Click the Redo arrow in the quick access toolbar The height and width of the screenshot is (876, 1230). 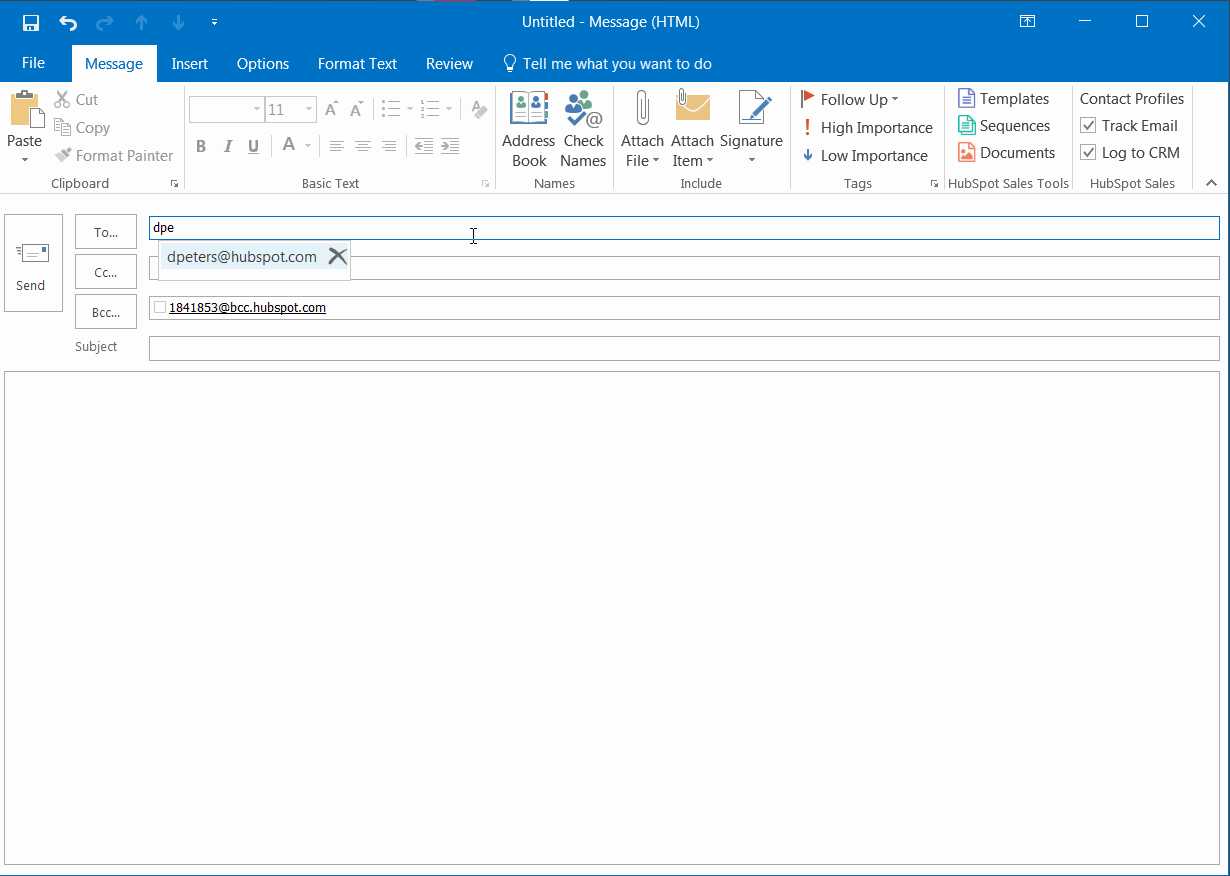click(x=105, y=22)
